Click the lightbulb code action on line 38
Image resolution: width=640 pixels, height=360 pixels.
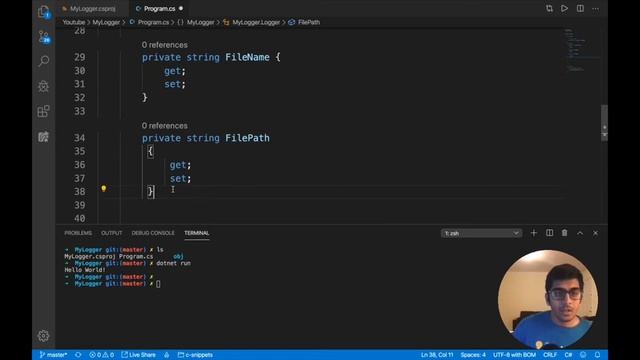click(x=104, y=189)
